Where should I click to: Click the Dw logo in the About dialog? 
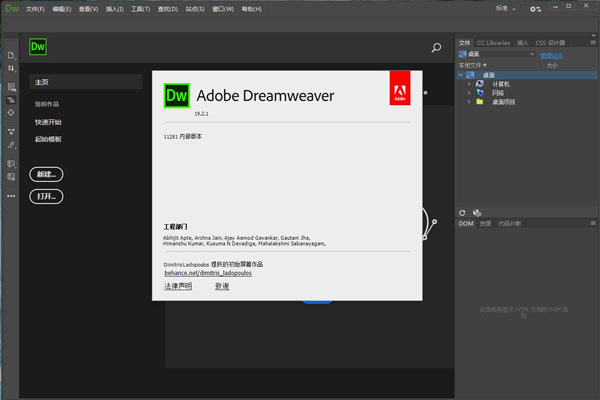[176, 95]
